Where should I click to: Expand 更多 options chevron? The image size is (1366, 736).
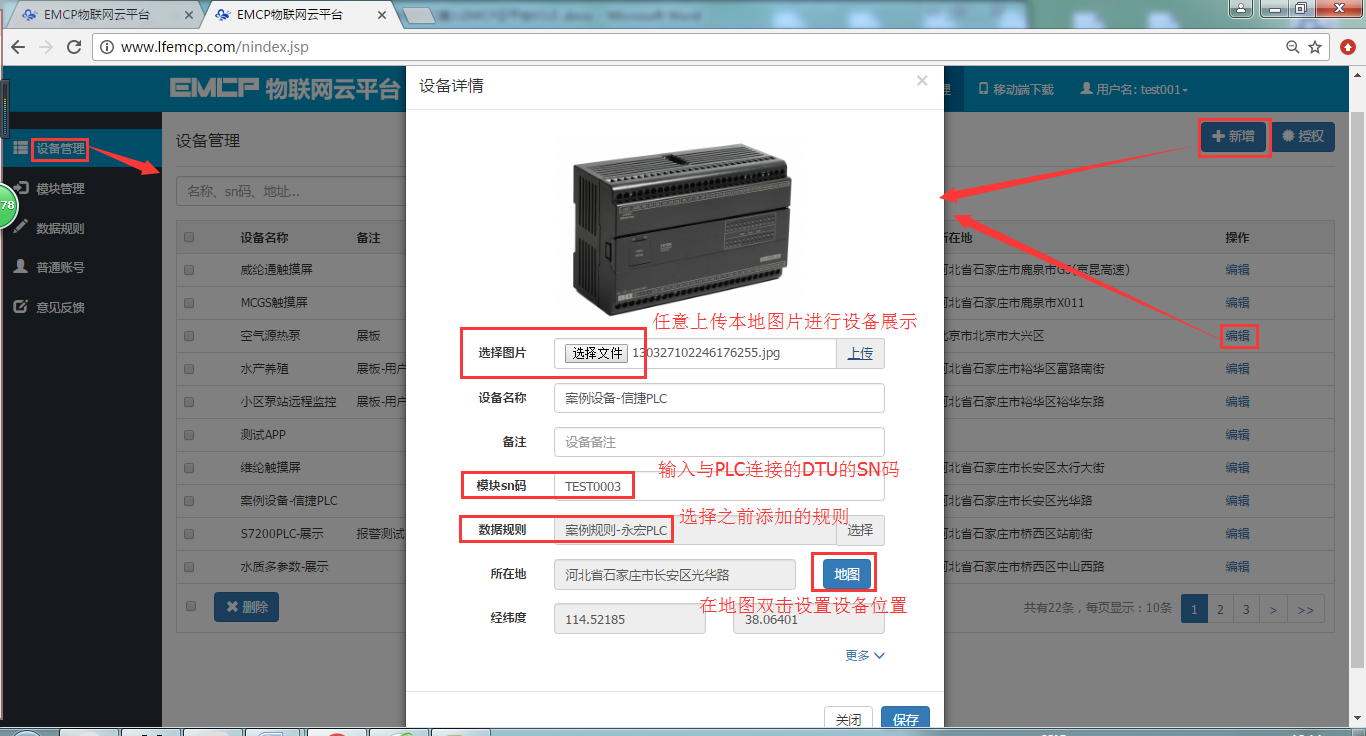click(865, 656)
